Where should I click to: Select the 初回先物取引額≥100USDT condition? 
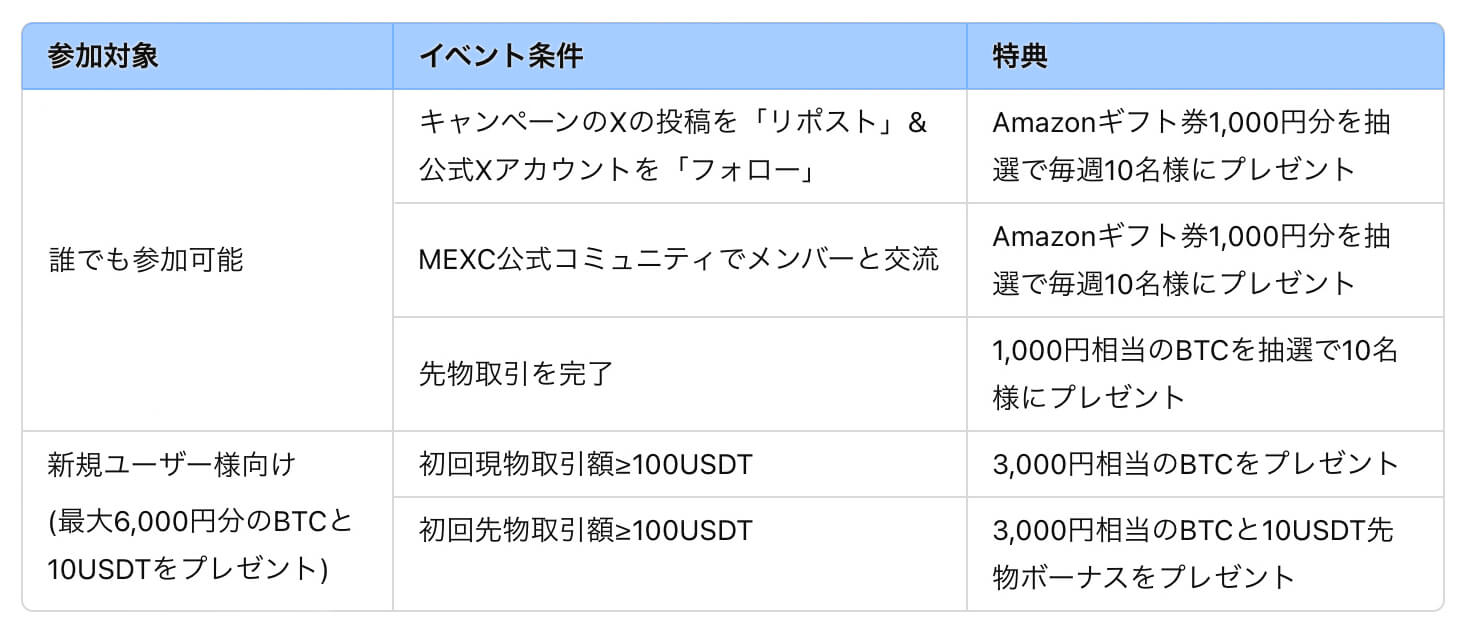585,529
